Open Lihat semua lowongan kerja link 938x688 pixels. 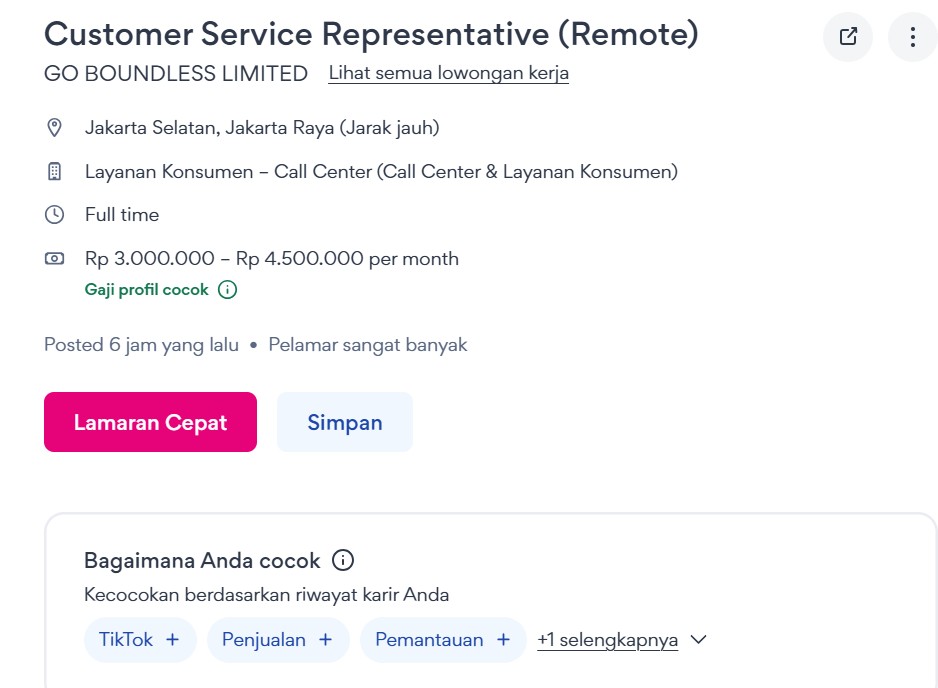pyautogui.click(x=448, y=73)
